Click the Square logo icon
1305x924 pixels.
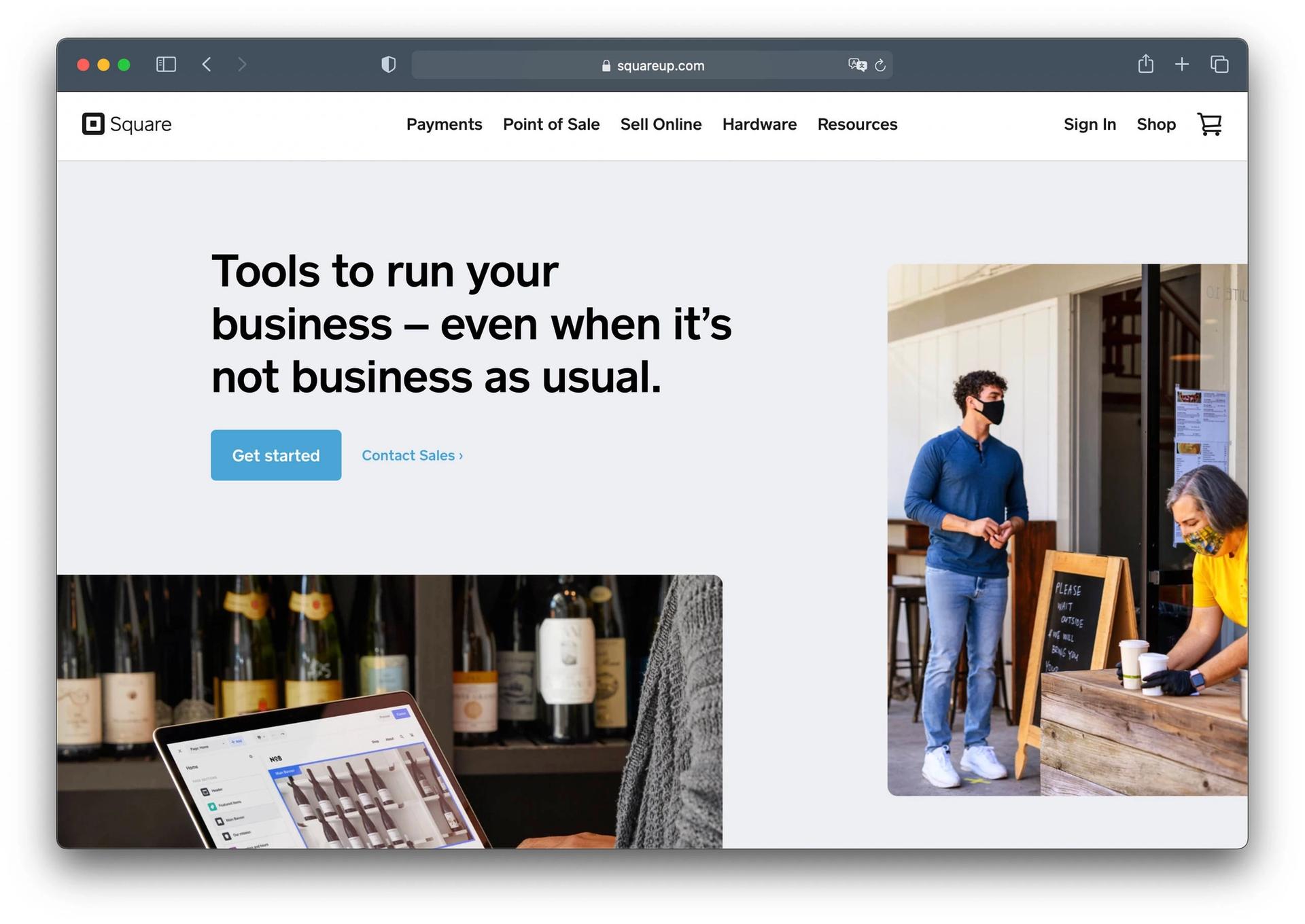pos(93,124)
